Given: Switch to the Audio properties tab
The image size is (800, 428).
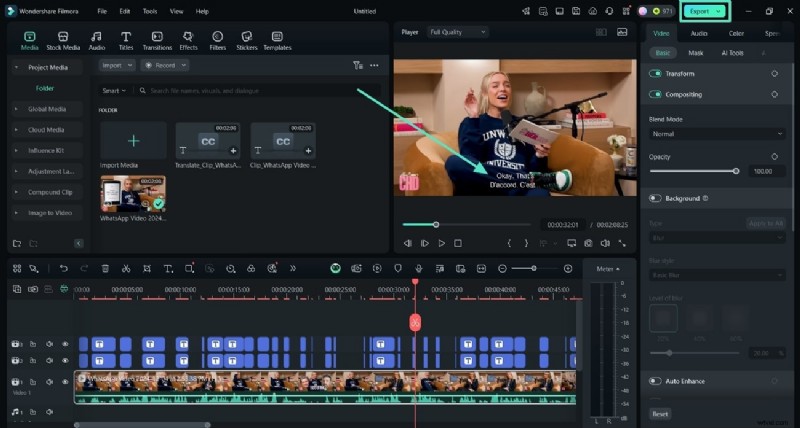Looking at the screenshot, I should point(698,33).
